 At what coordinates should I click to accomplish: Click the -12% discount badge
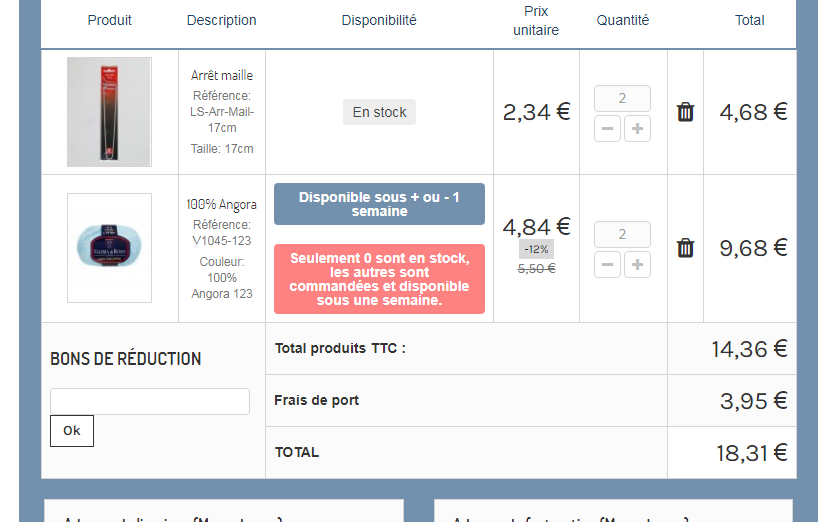(536, 249)
